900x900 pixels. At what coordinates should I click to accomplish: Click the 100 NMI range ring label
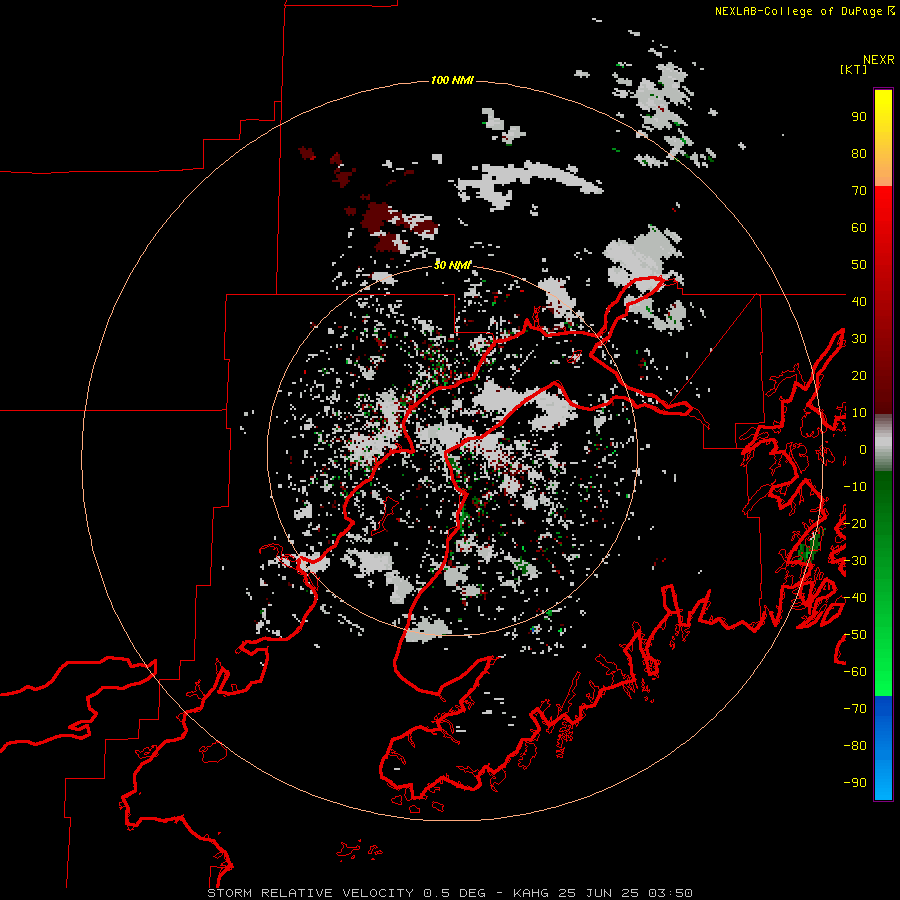point(452,80)
